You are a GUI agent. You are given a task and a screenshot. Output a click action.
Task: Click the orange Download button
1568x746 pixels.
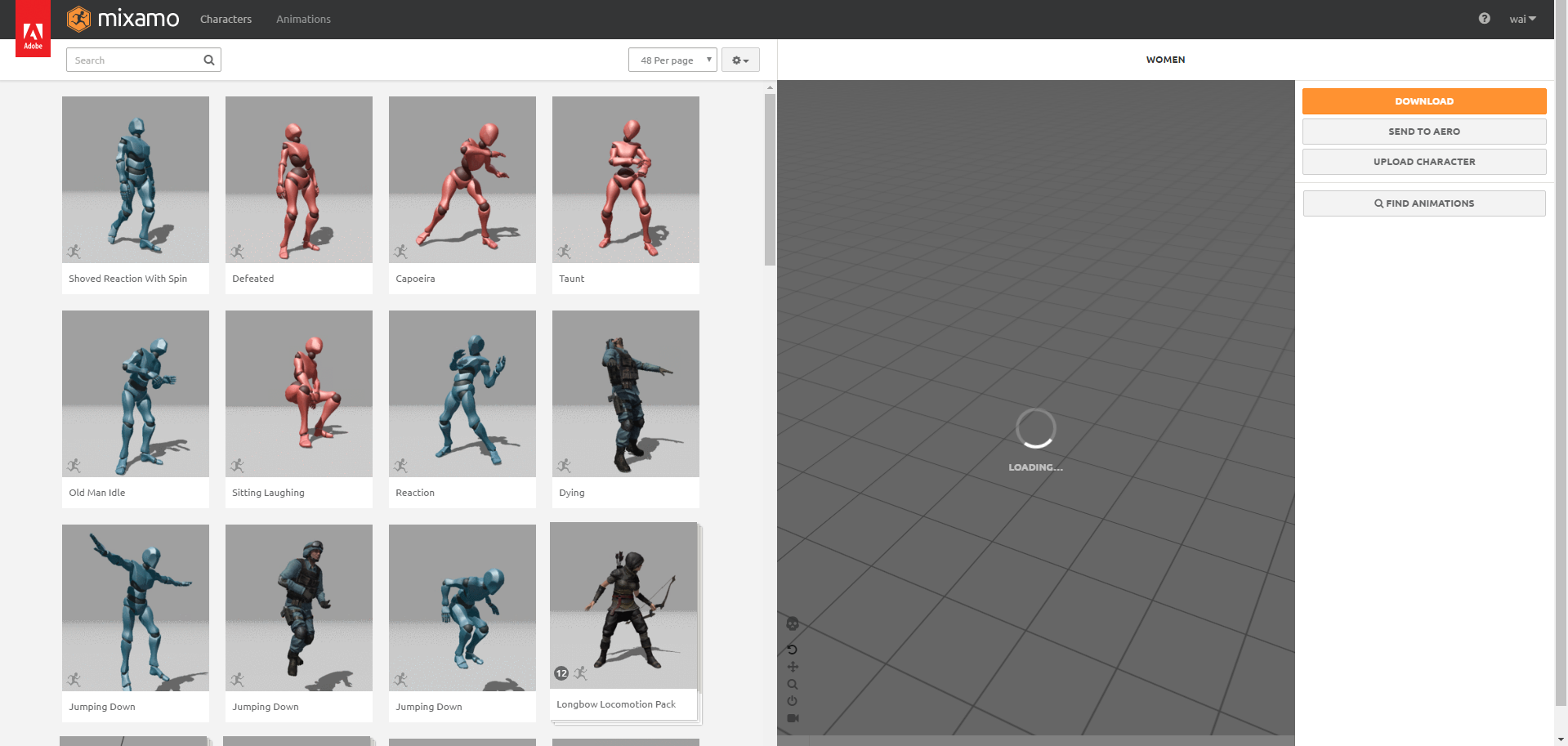pos(1424,101)
